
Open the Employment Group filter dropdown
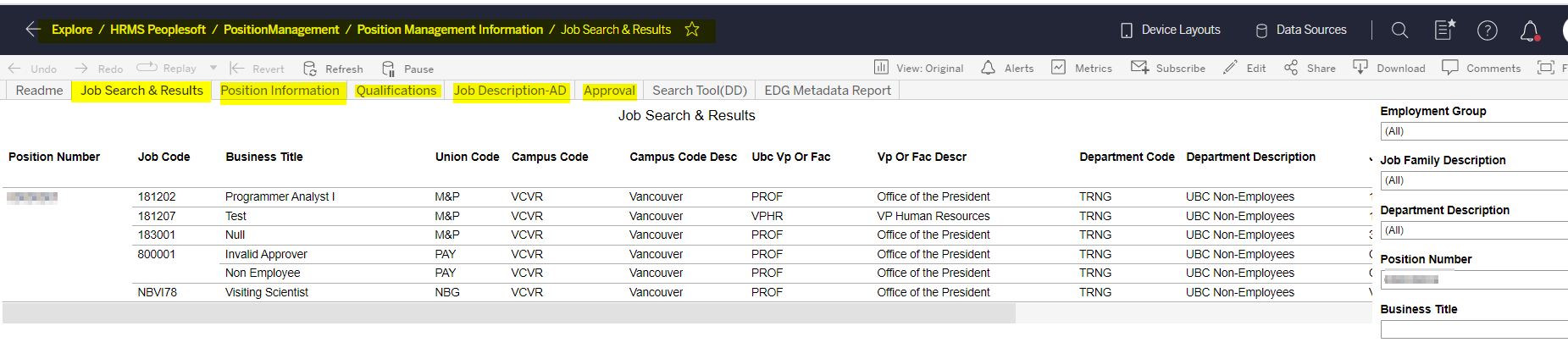(1474, 131)
